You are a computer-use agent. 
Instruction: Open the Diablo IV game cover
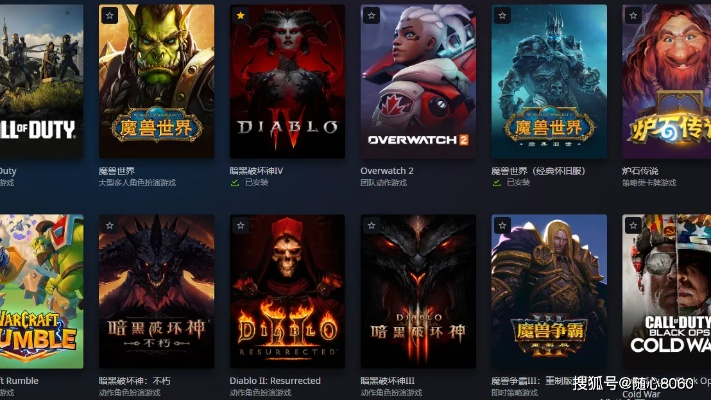287,81
